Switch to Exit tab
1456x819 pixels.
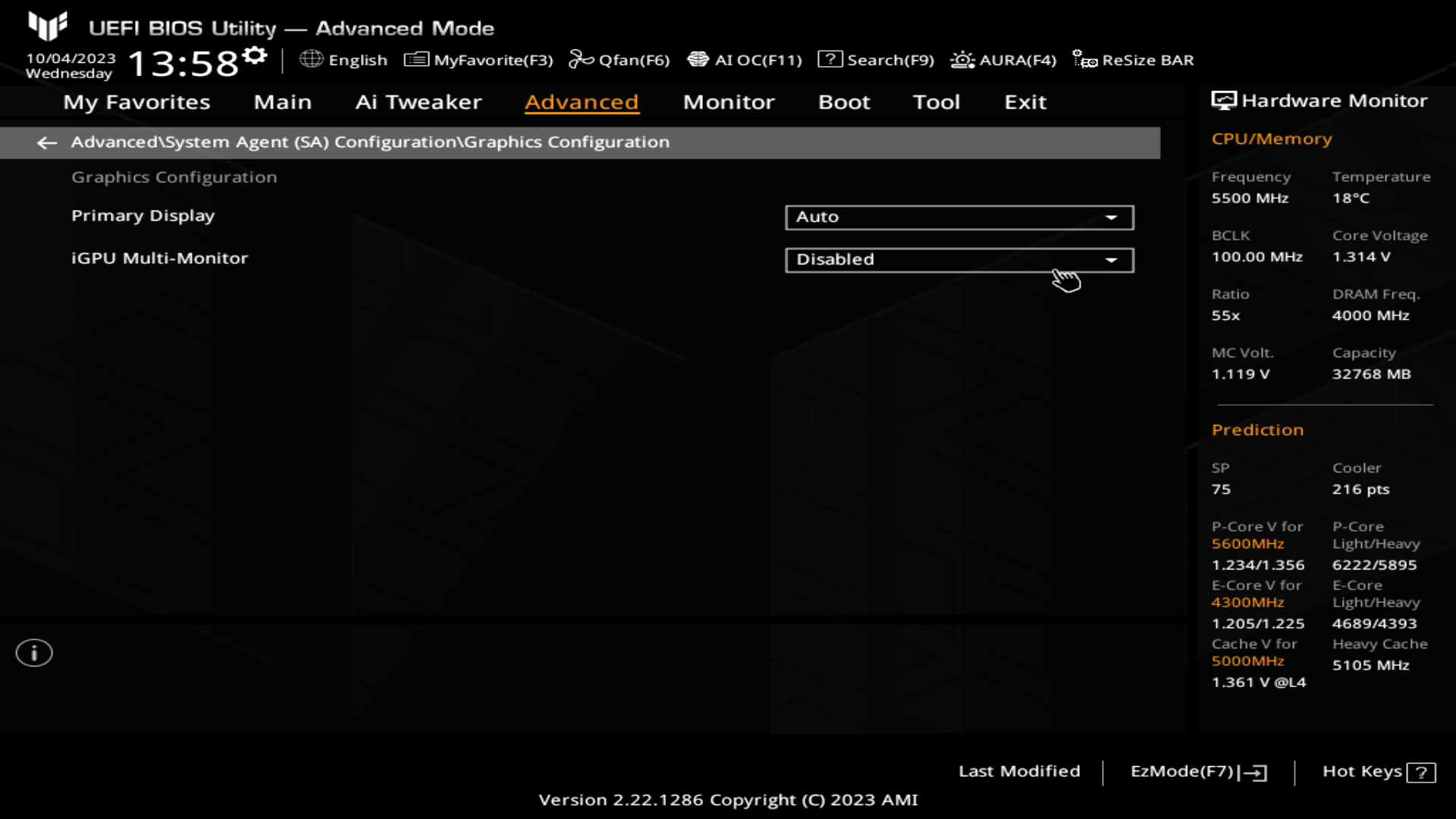1025,102
